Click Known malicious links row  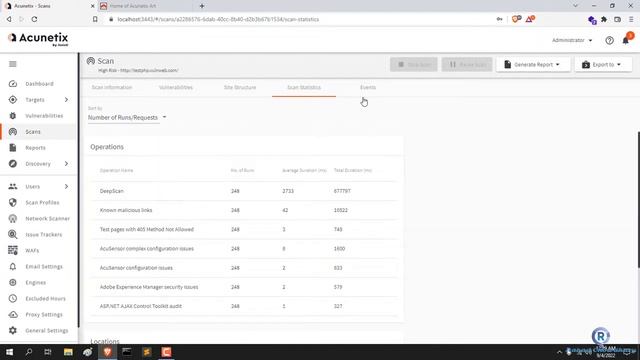[244, 210]
